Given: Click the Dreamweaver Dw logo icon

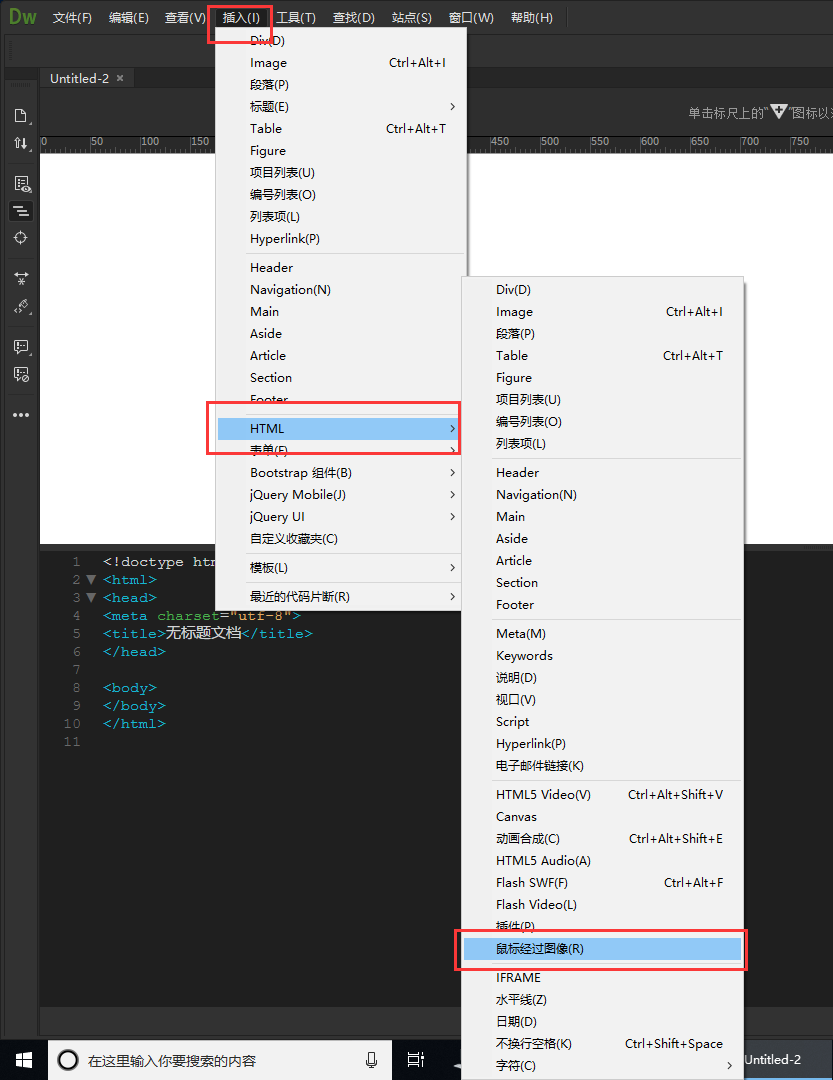Looking at the screenshot, I should [x=22, y=17].
